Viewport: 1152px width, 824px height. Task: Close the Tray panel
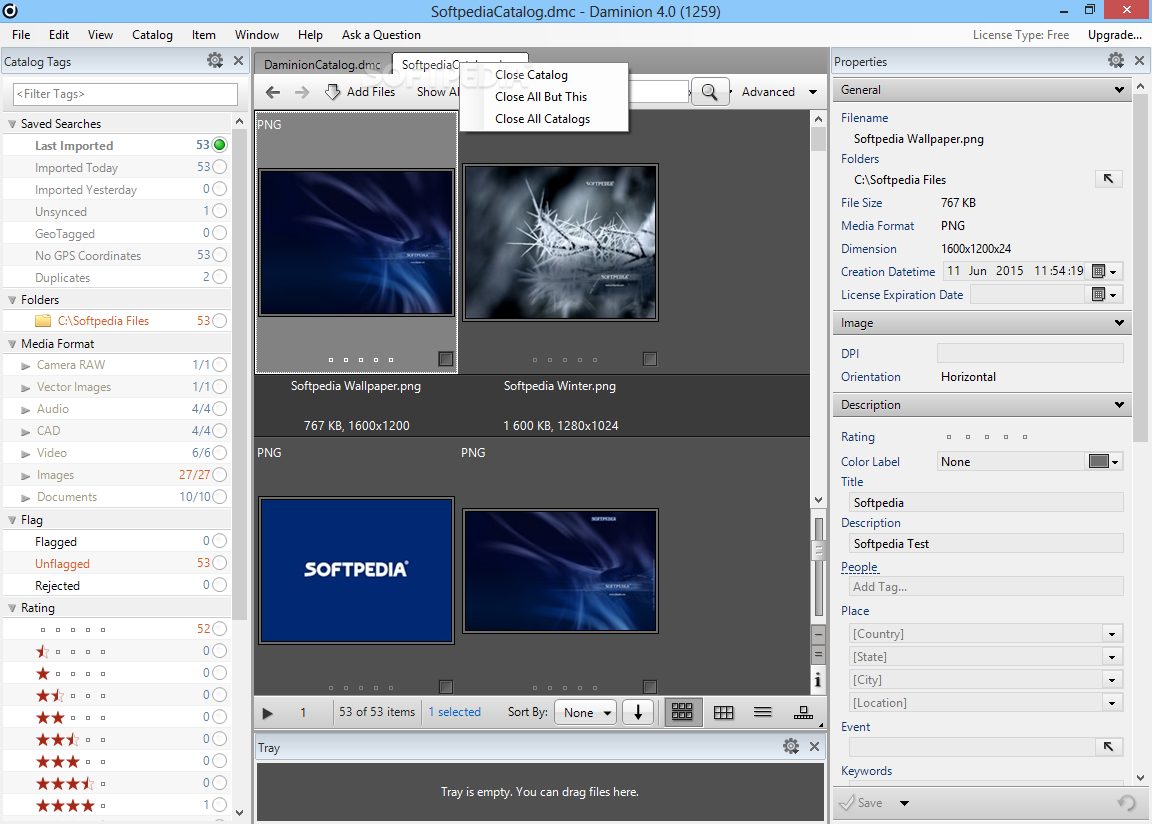814,747
